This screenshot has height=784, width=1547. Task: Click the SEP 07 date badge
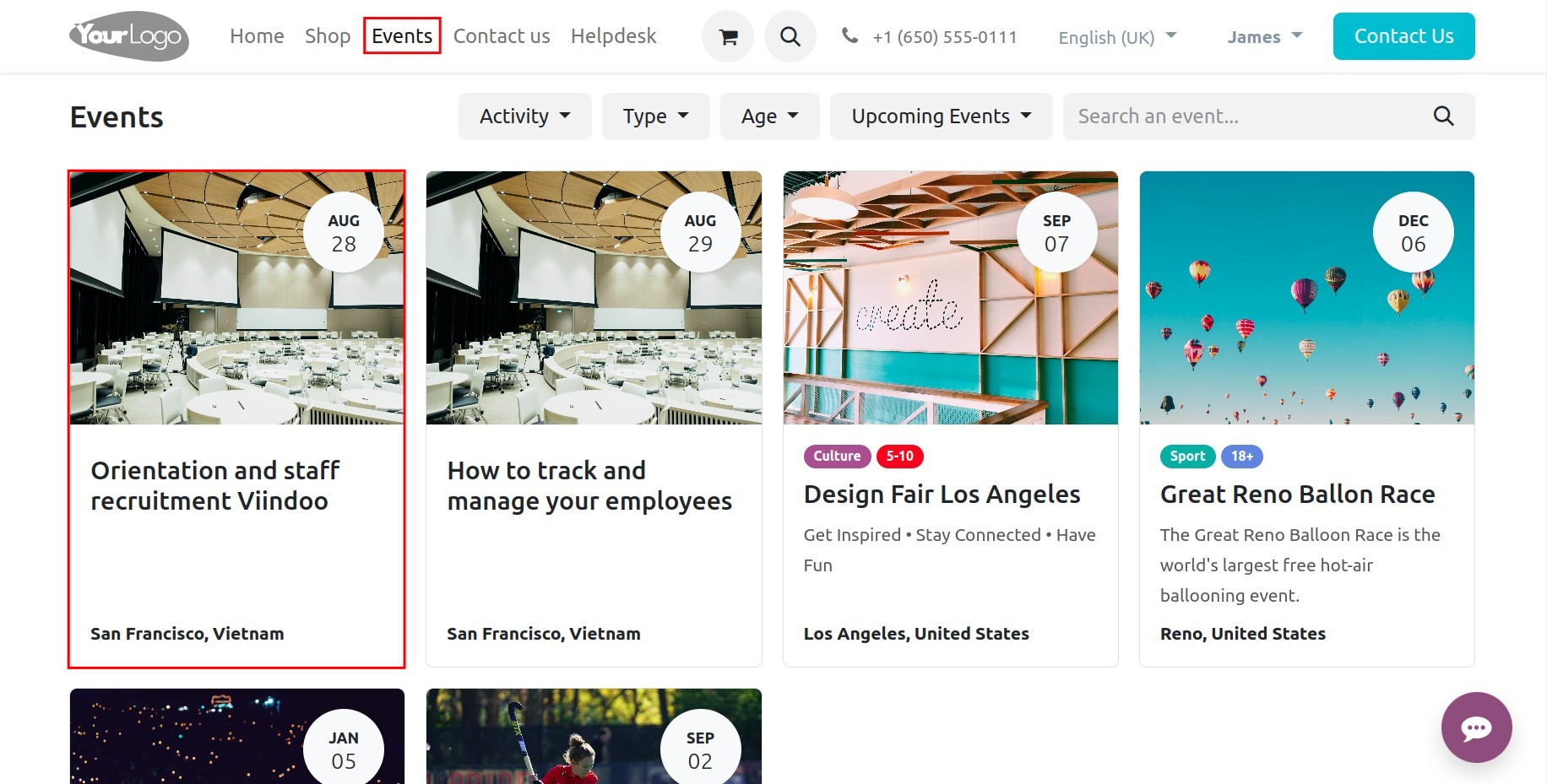pos(1056,232)
